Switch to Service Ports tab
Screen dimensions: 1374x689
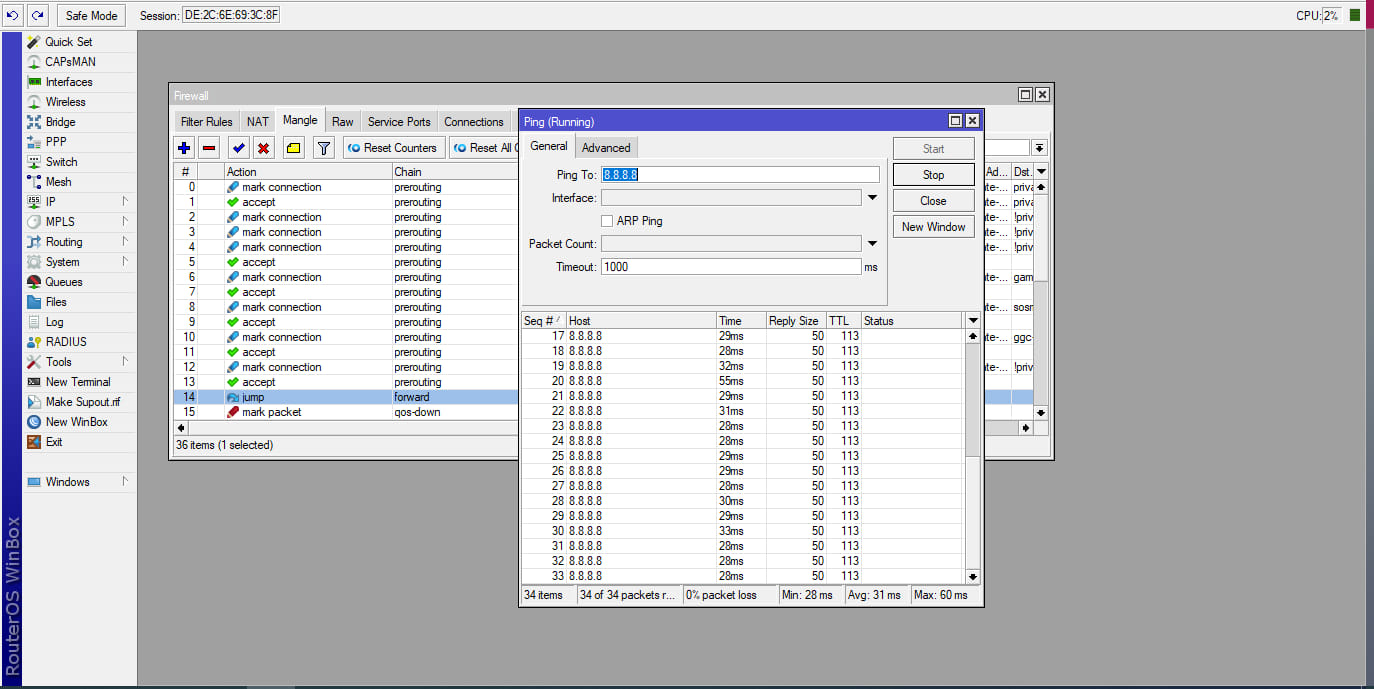(x=399, y=122)
